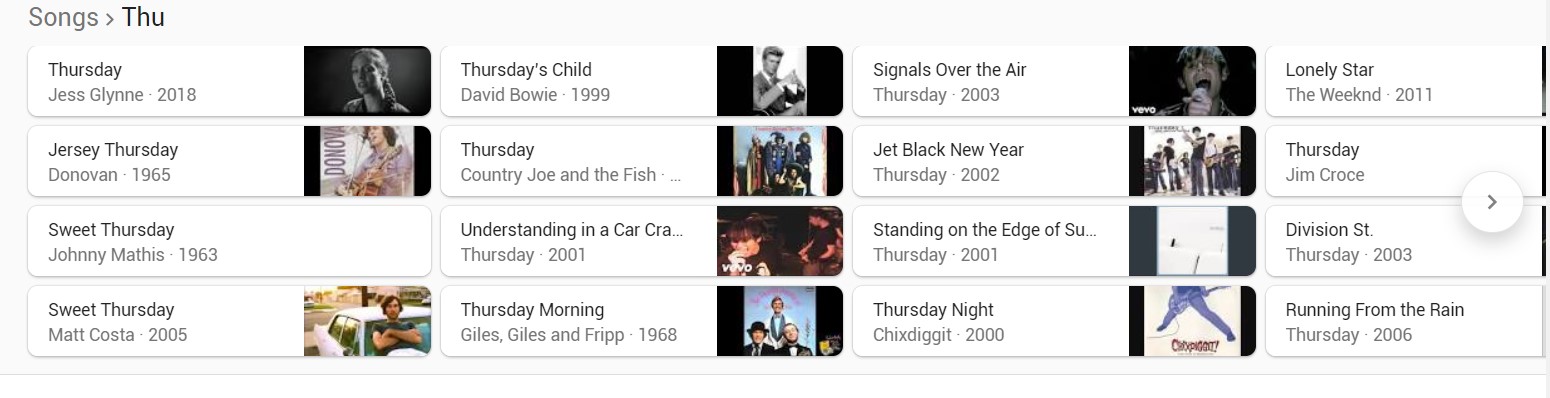Open Sweet Thursday by Johnny Mathis

[x=229, y=242]
